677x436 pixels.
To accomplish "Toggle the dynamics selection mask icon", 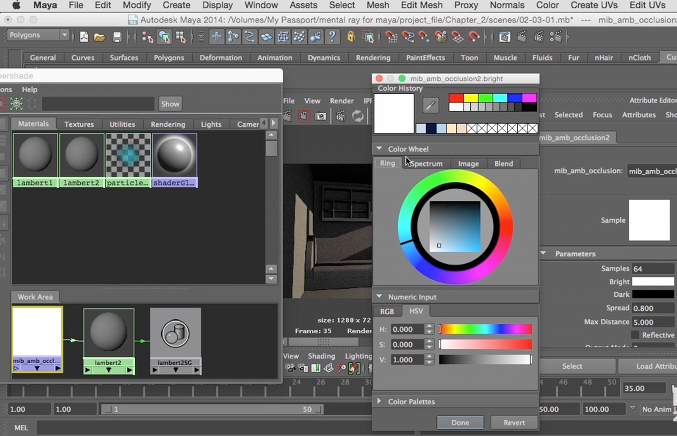I will coord(299,37).
